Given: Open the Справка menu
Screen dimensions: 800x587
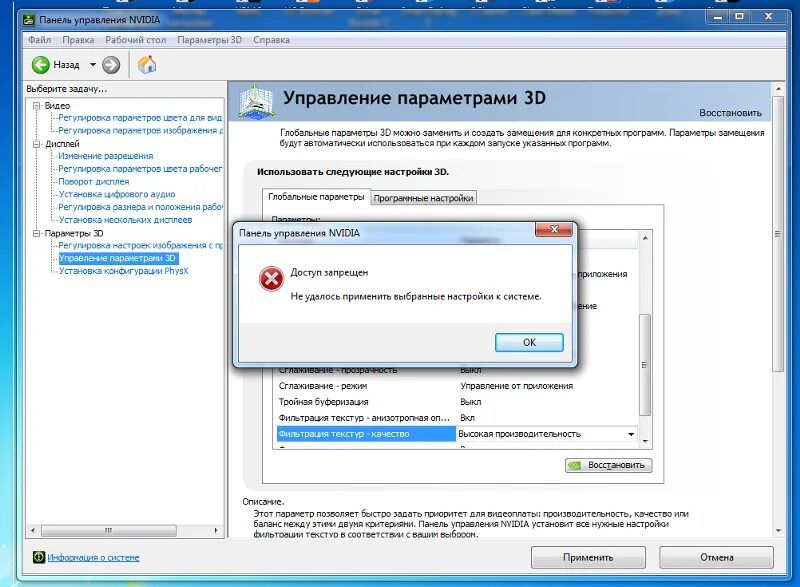Looking at the screenshot, I should tap(271, 40).
